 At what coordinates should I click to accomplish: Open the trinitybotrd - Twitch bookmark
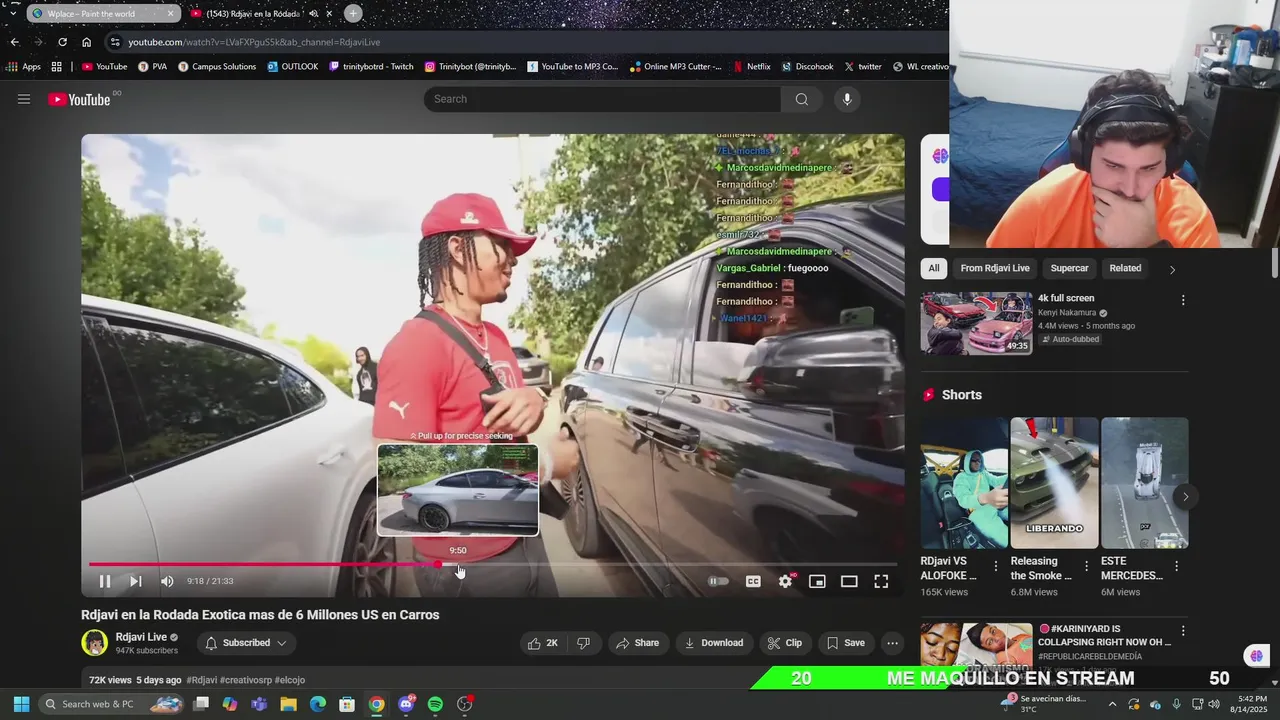371,67
